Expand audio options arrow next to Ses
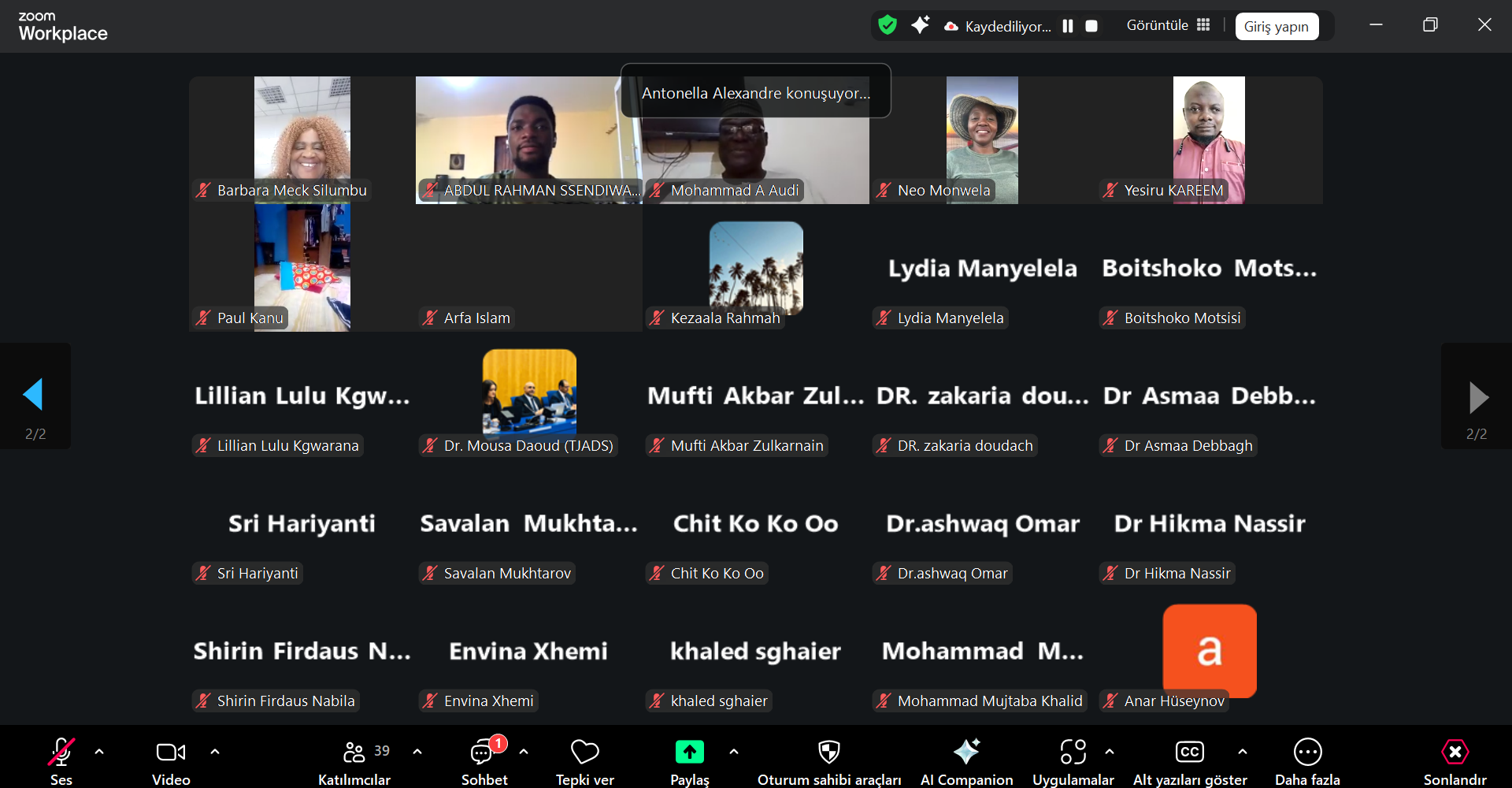 [x=99, y=752]
